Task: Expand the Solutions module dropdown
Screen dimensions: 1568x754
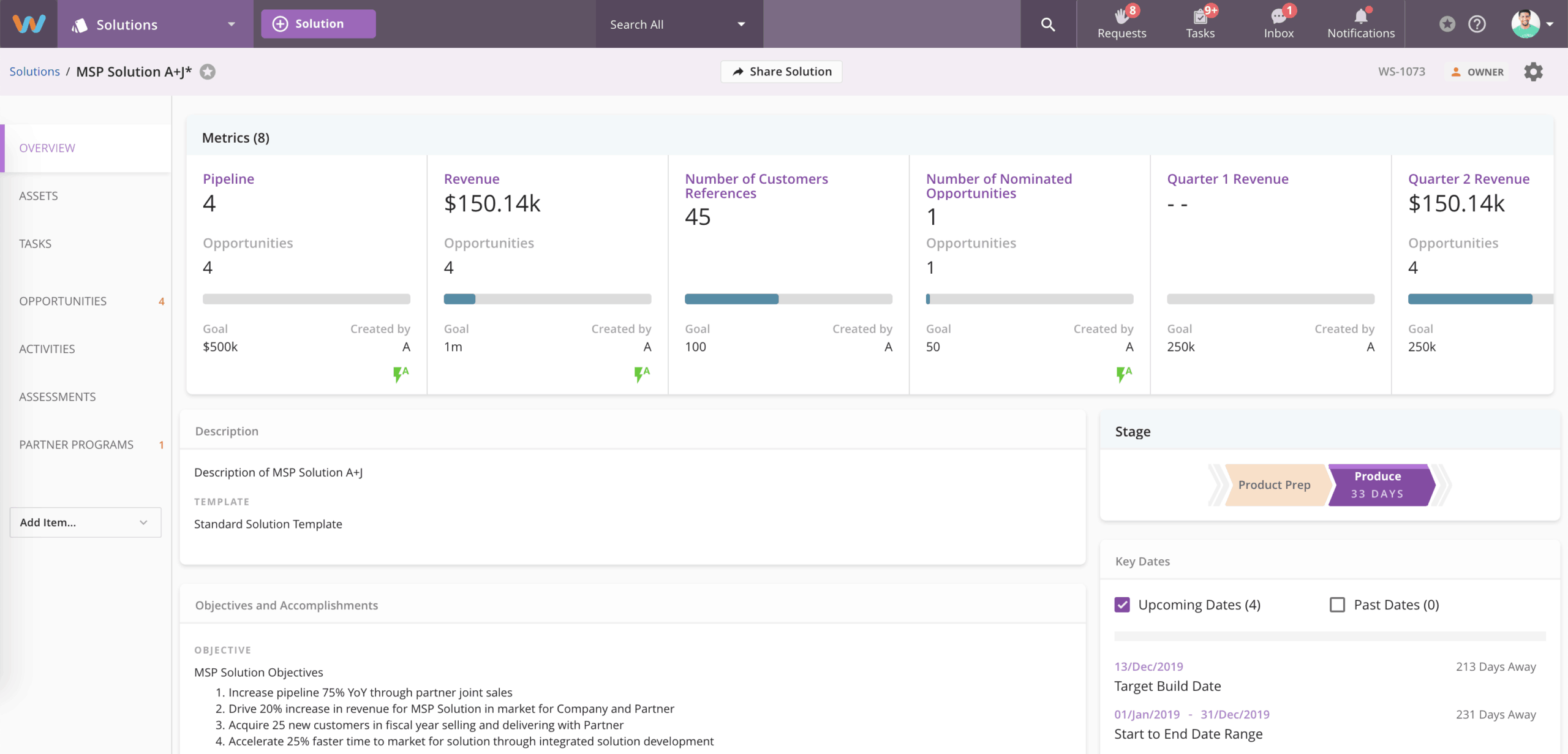Action: (x=232, y=25)
